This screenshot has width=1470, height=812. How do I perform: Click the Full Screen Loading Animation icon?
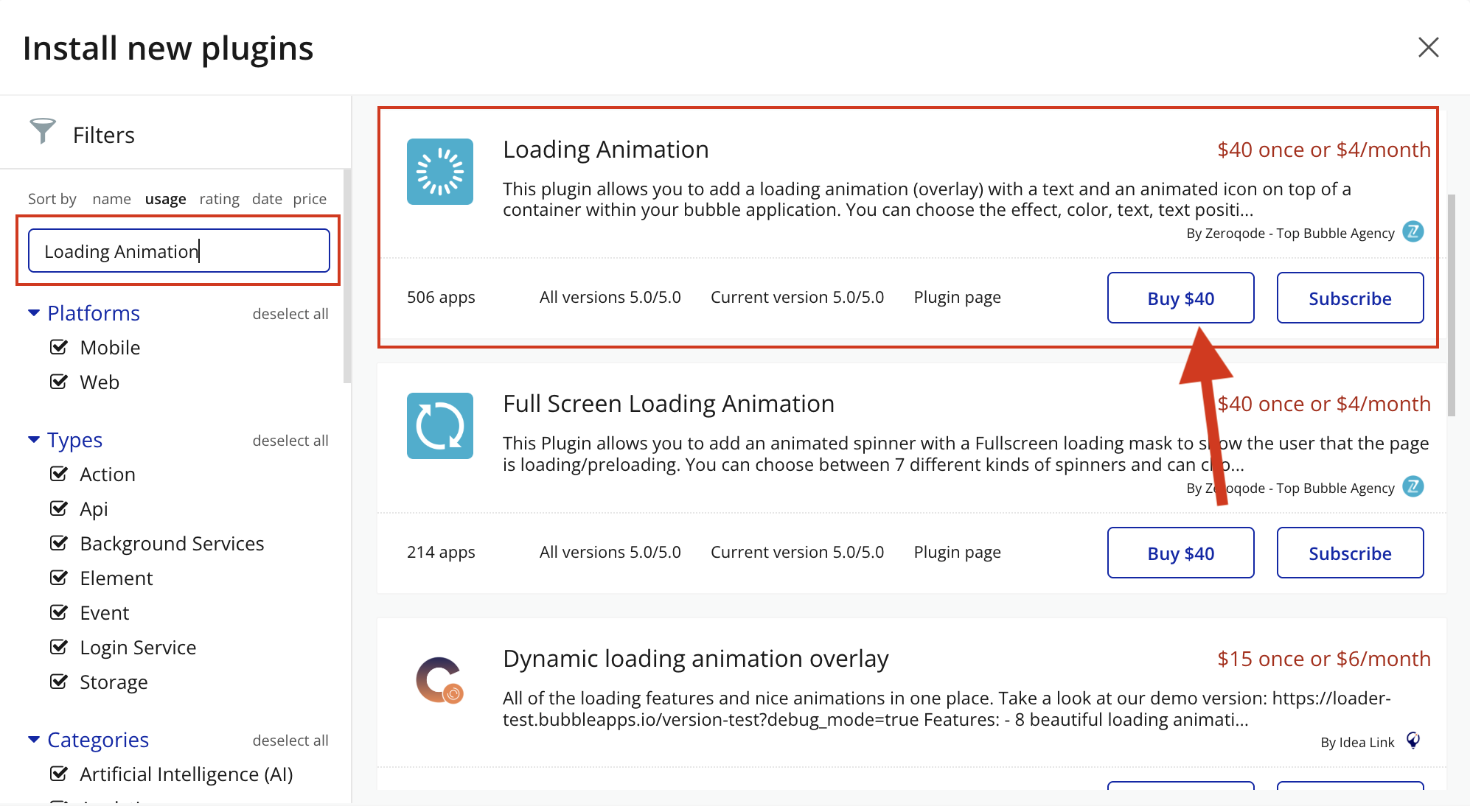click(439, 426)
